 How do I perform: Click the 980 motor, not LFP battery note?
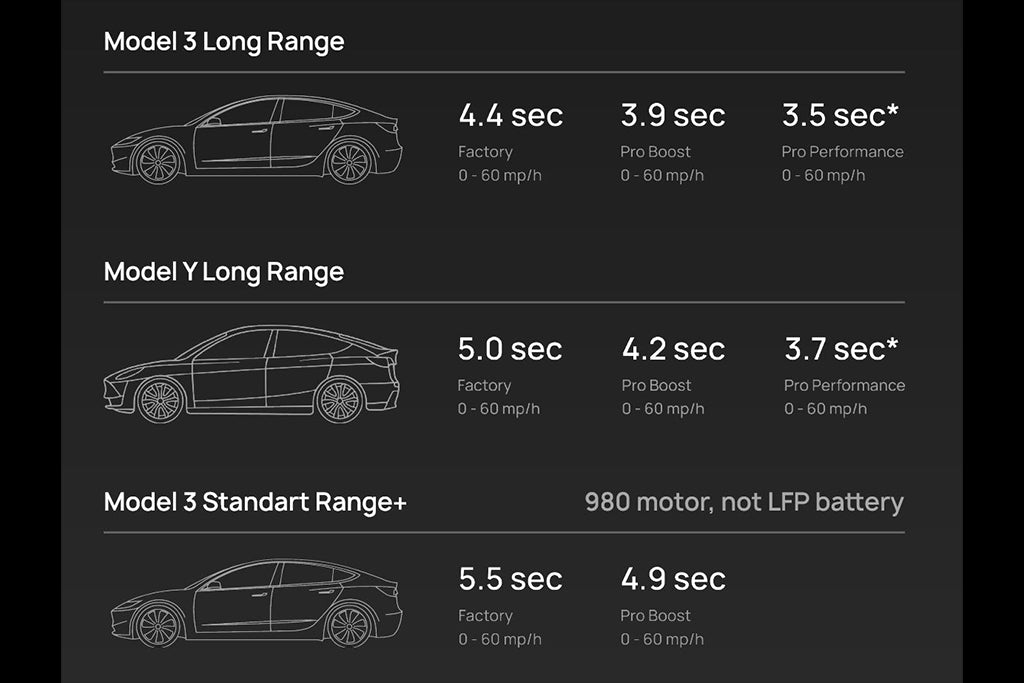coord(744,502)
